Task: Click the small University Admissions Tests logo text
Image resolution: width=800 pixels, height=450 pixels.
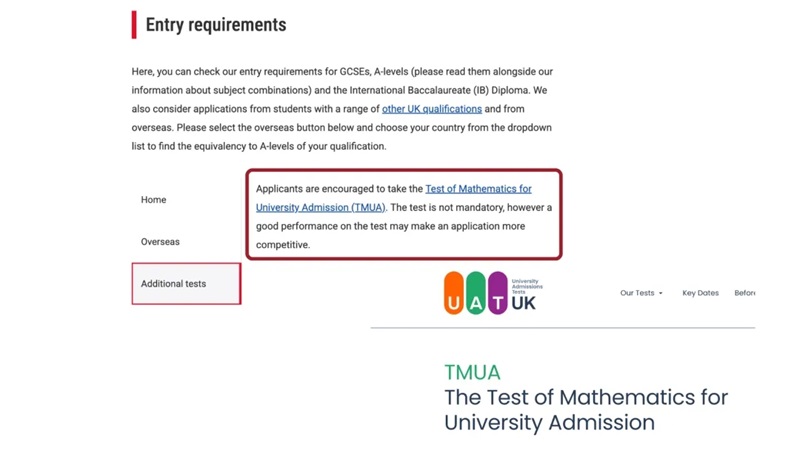Action: pos(525,285)
